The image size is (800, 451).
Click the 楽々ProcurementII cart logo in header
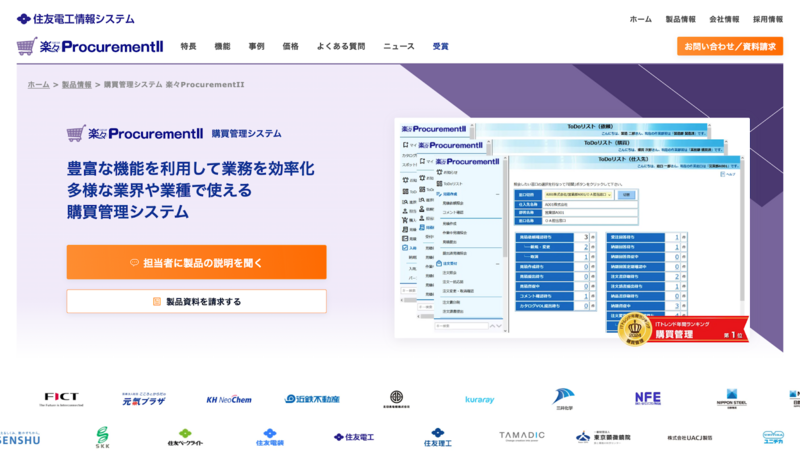pos(90,46)
